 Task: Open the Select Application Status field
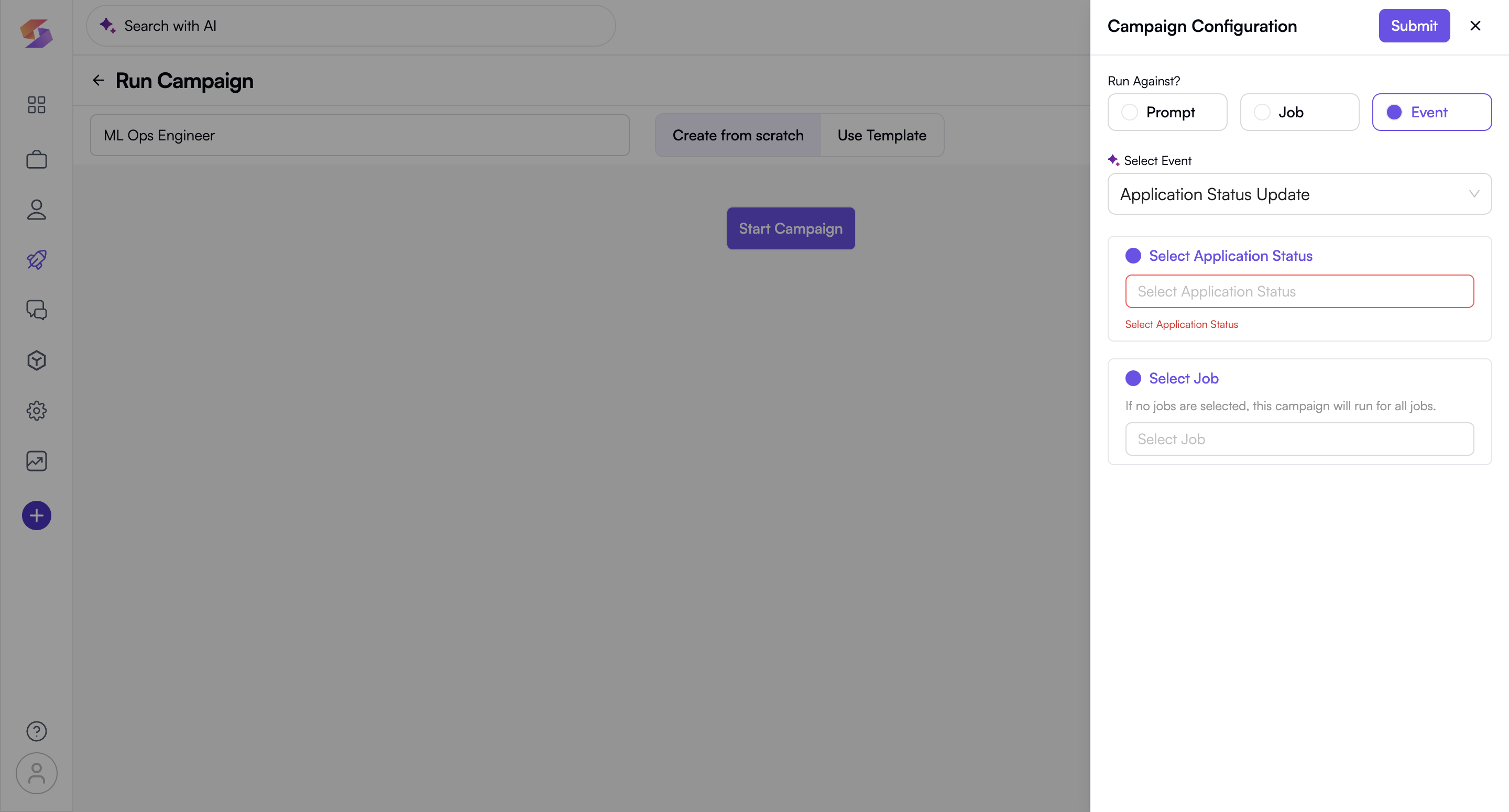pos(1299,291)
